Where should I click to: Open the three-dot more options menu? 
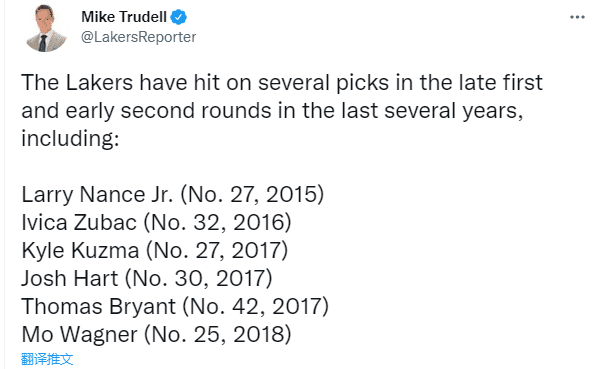[x=577, y=17]
